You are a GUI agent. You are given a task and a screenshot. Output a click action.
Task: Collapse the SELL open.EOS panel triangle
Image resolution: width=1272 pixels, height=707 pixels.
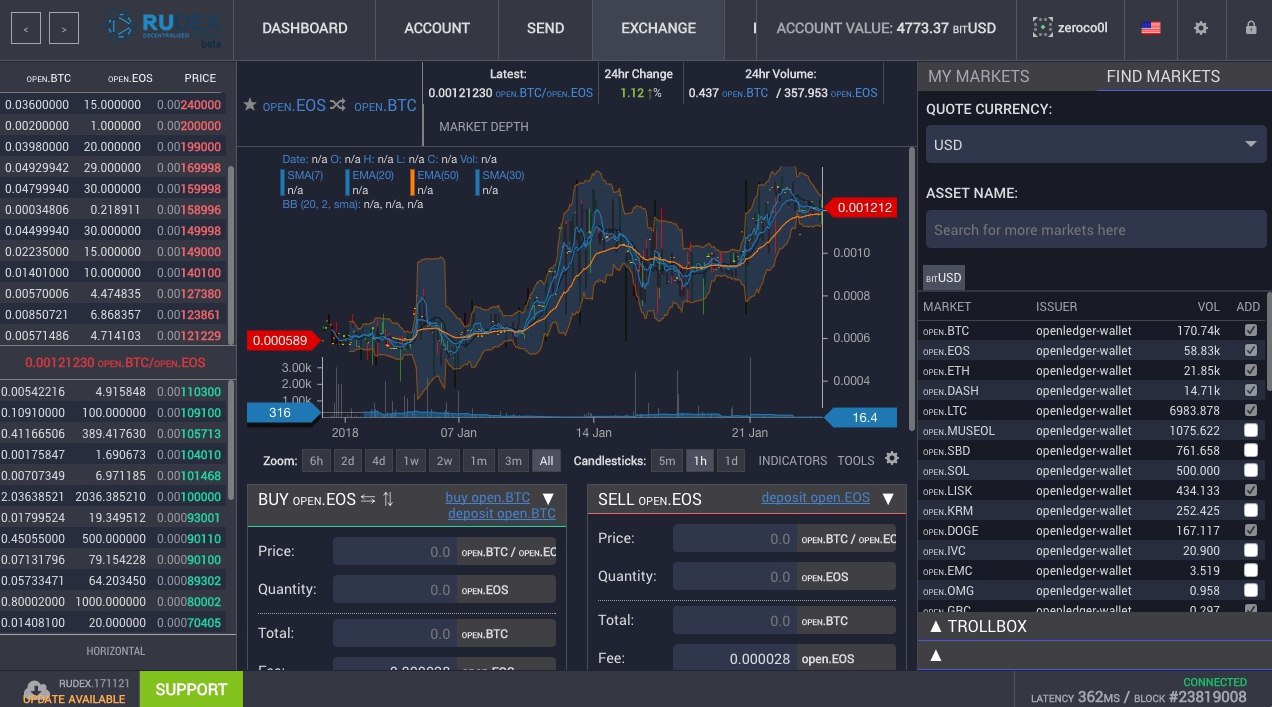888,498
